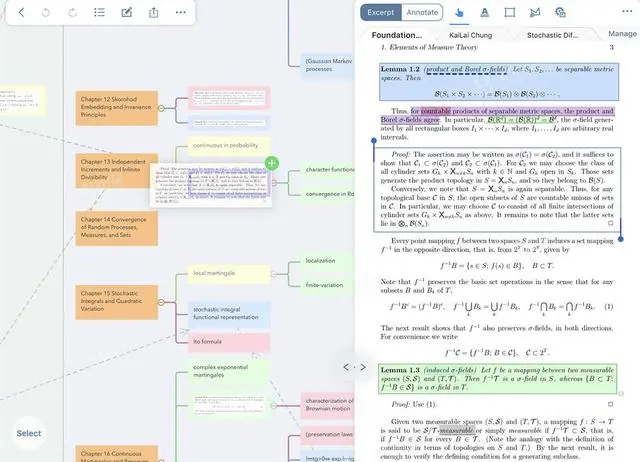Select the 'complex exponential martingales' node
The image size is (640, 462).
coord(229,371)
